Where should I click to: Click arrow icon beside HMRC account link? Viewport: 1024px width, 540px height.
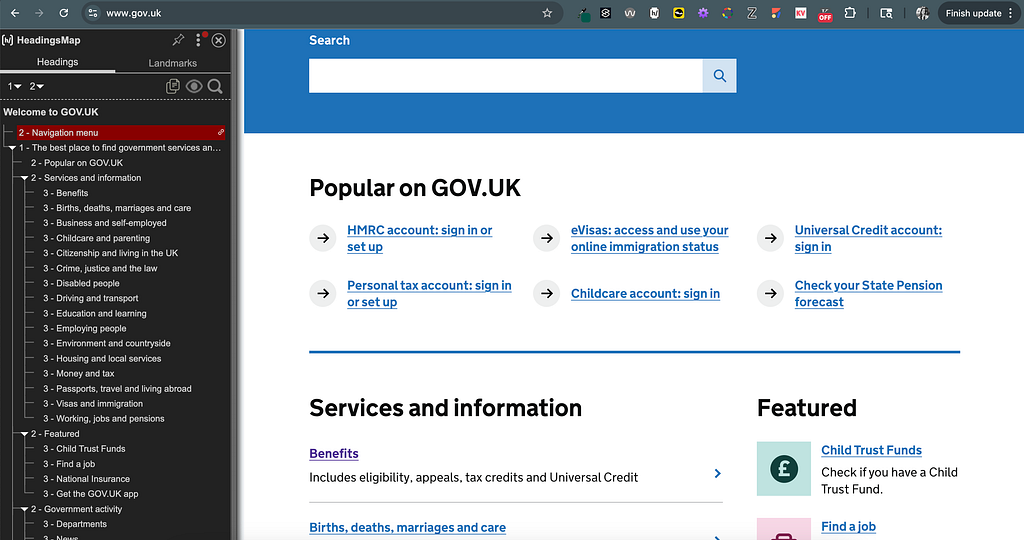coord(323,238)
